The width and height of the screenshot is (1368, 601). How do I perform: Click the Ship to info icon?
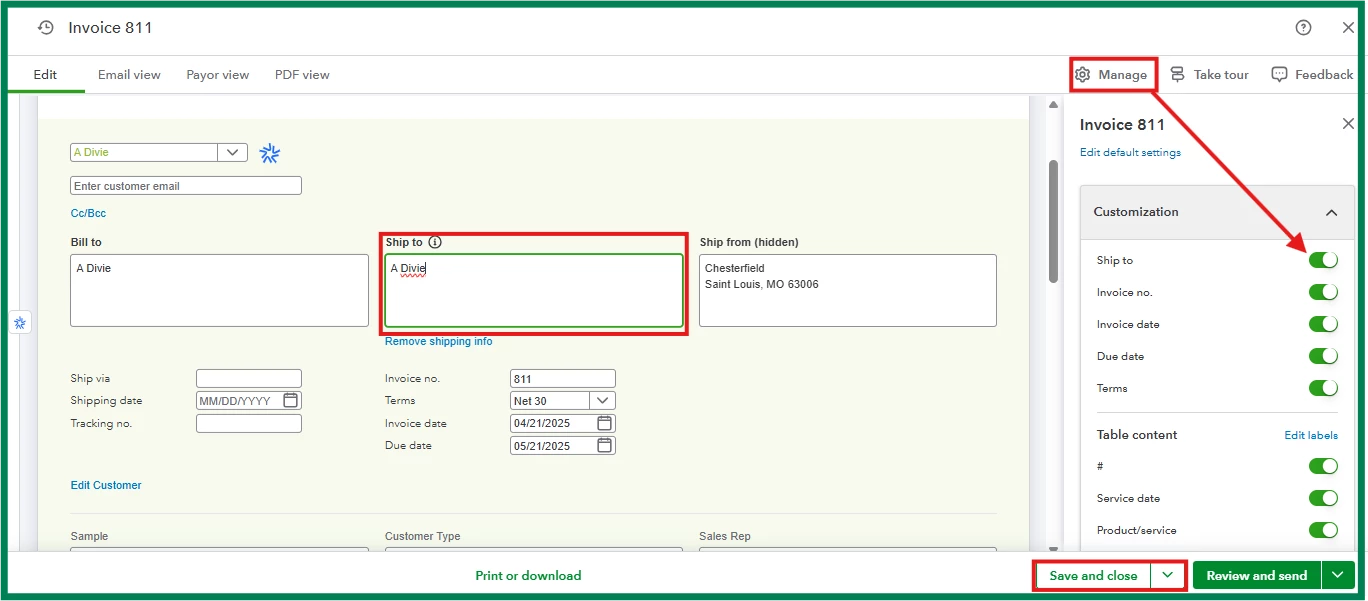(x=435, y=242)
